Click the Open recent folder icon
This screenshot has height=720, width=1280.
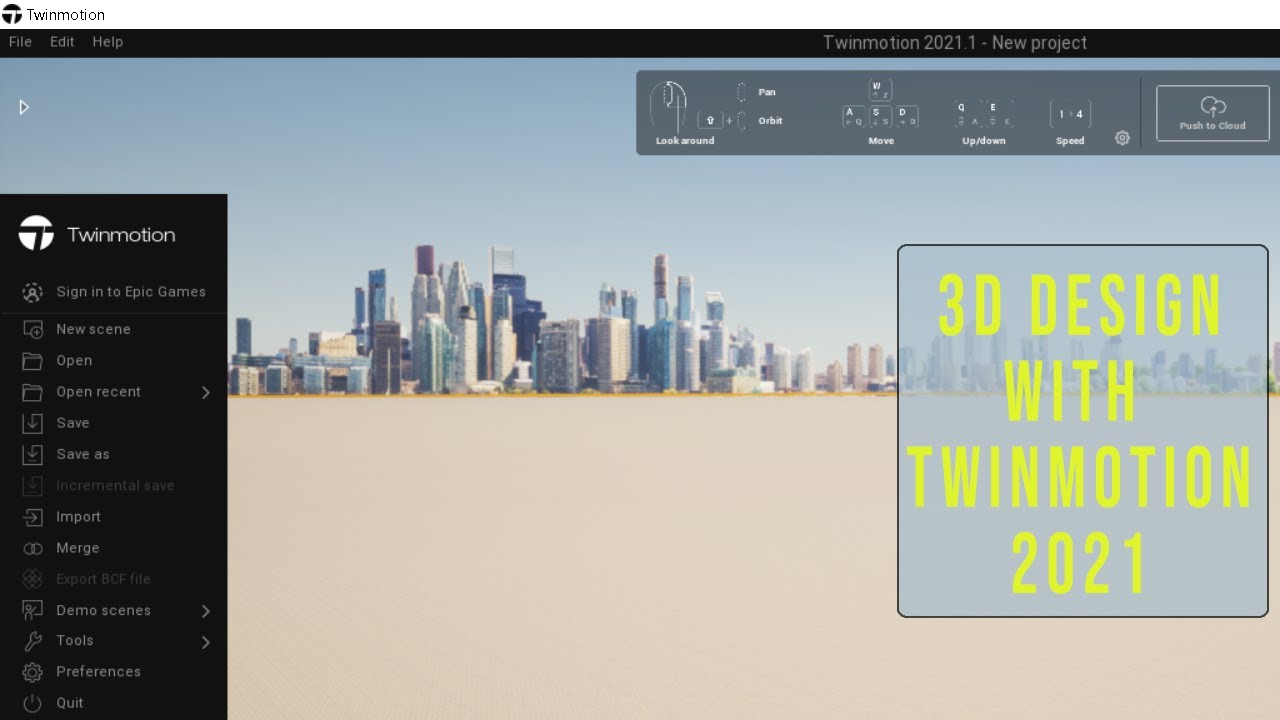[x=33, y=392]
